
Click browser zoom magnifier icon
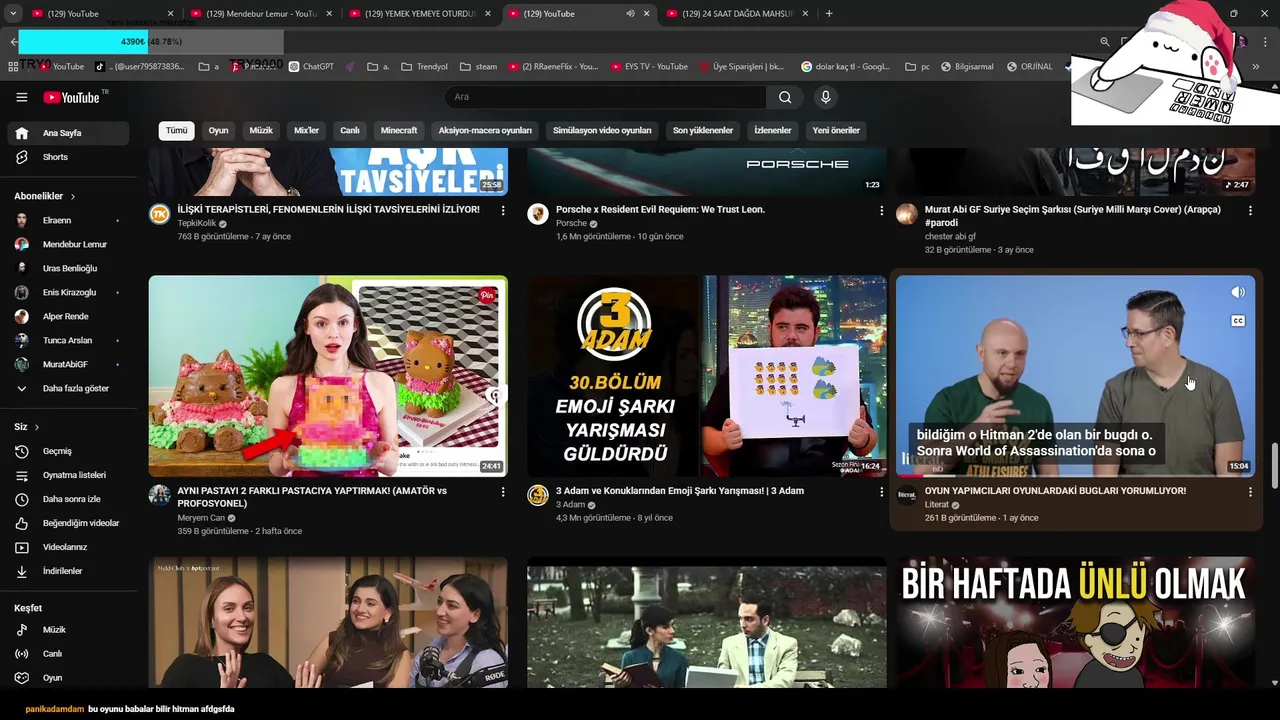(x=1105, y=41)
